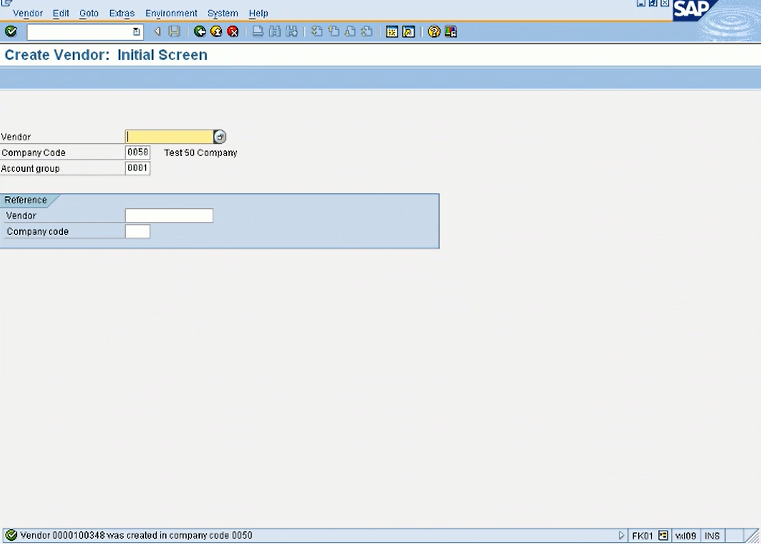Click the Create New Session icon
Screen dimensions: 761x544
[392, 32]
